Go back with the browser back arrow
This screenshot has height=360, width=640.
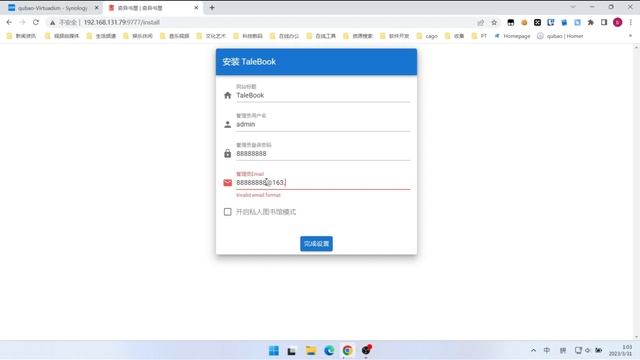pos(9,22)
